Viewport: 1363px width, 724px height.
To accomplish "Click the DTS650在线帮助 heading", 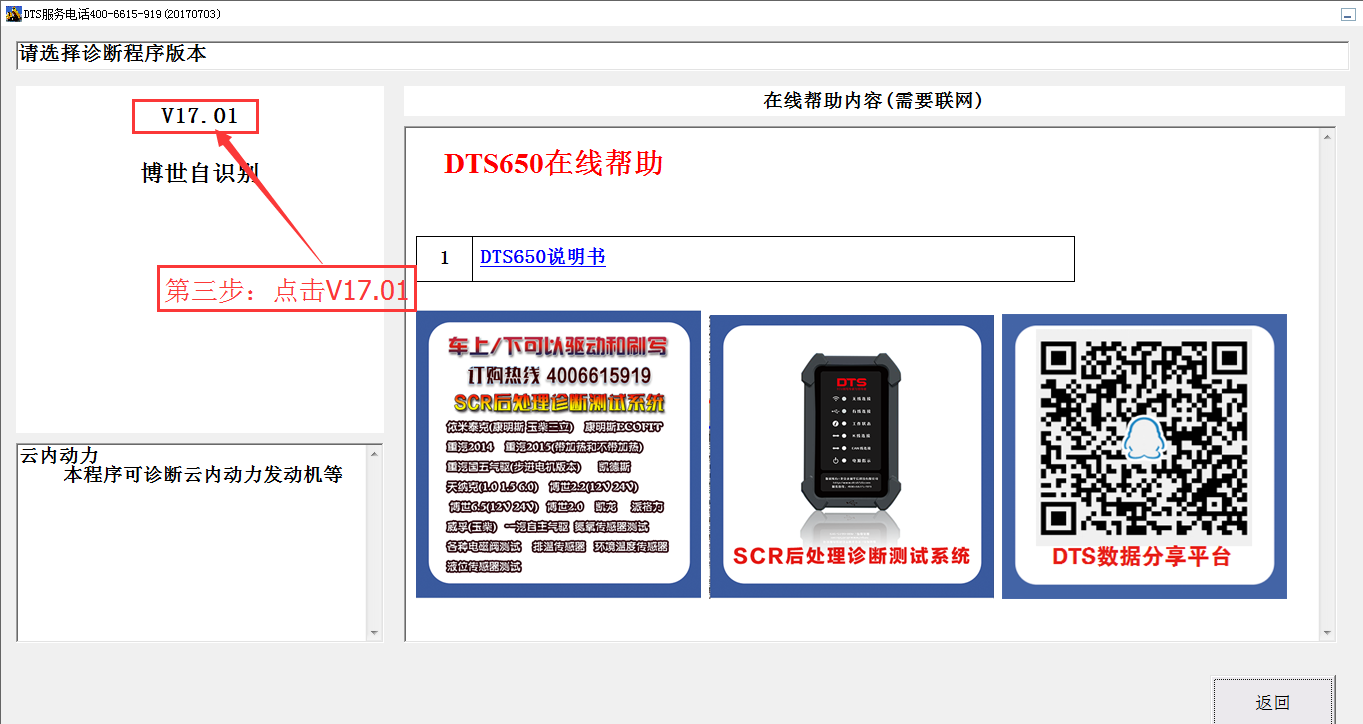I will pyautogui.click(x=554, y=164).
